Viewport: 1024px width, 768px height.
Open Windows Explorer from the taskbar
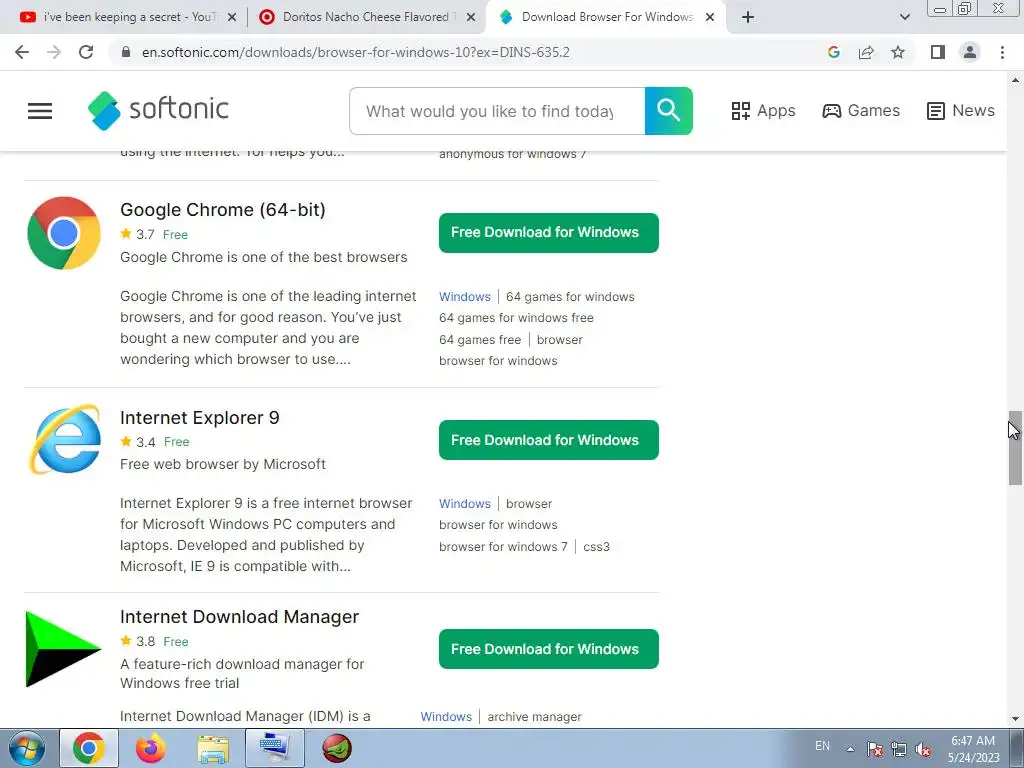(213, 748)
